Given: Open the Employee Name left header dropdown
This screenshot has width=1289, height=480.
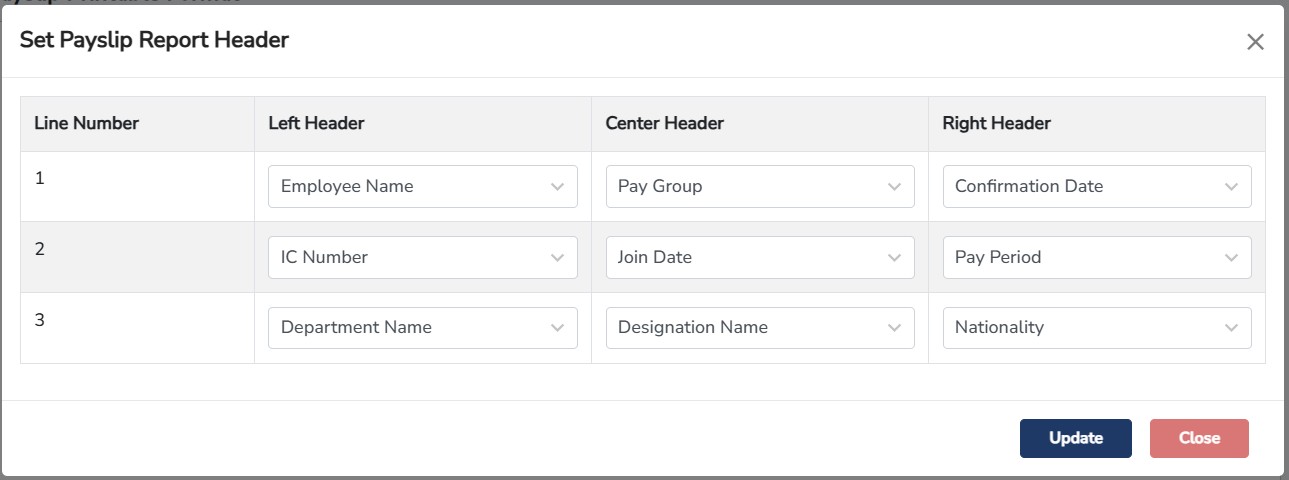Looking at the screenshot, I should point(422,186).
